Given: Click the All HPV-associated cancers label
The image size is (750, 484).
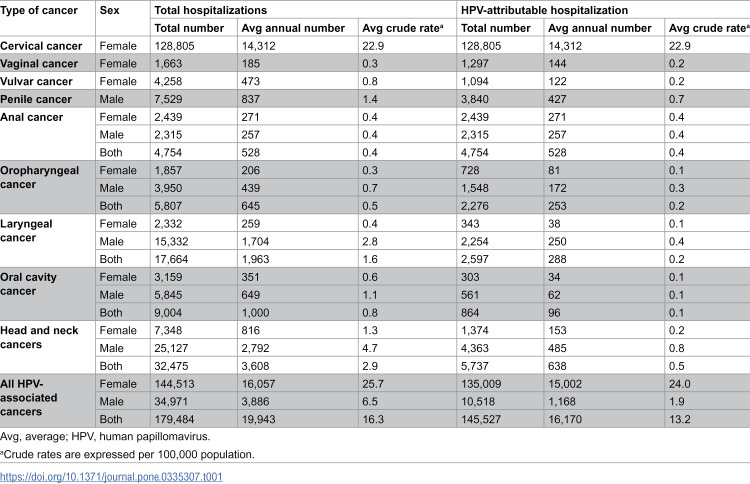Looking at the screenshot, I should point(29,398).
